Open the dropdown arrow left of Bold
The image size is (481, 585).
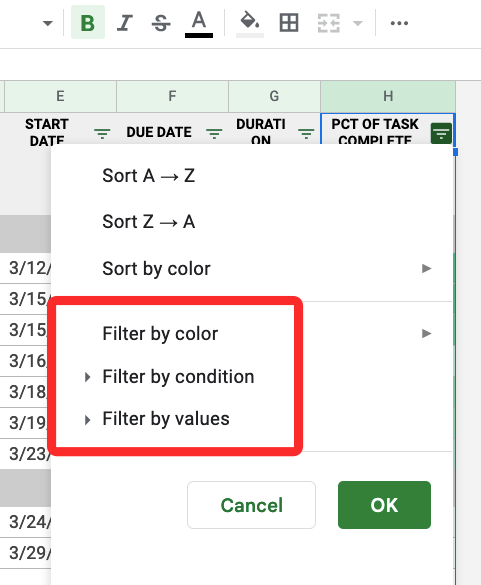click(x=47, y=24)
